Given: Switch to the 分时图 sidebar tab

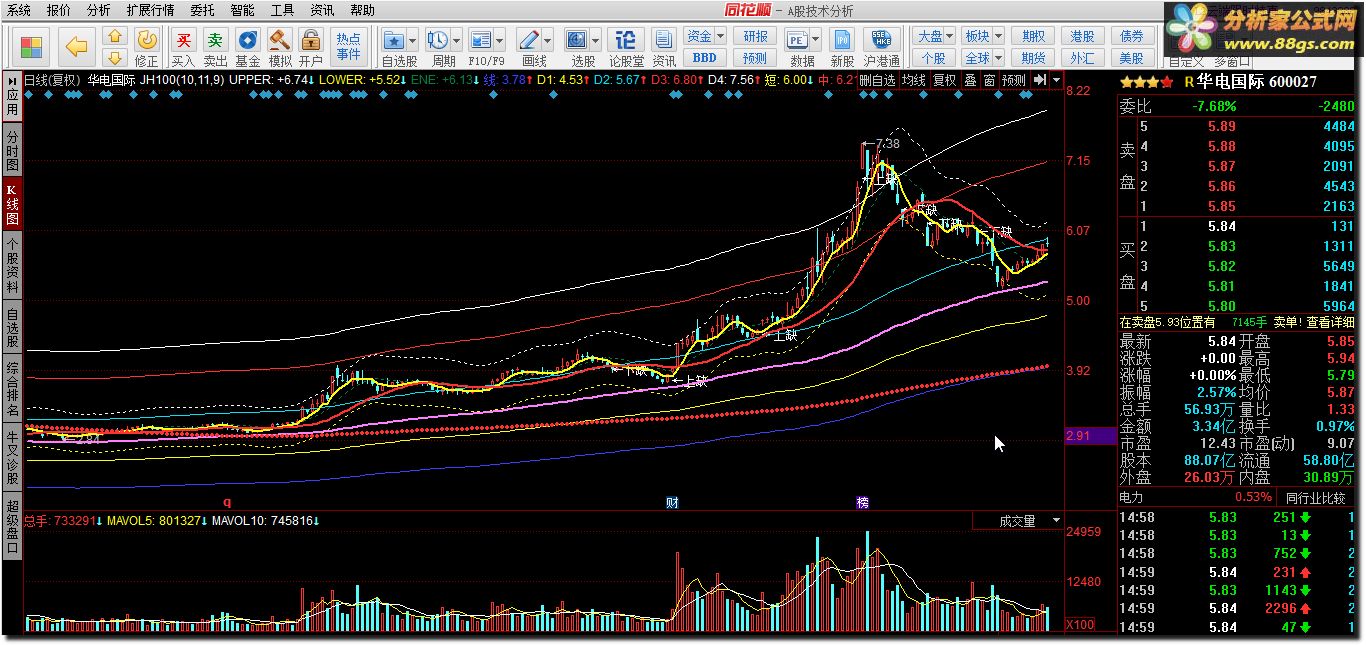Looking at the screenshot, I should pyautogui.click(x=12, y=150).
